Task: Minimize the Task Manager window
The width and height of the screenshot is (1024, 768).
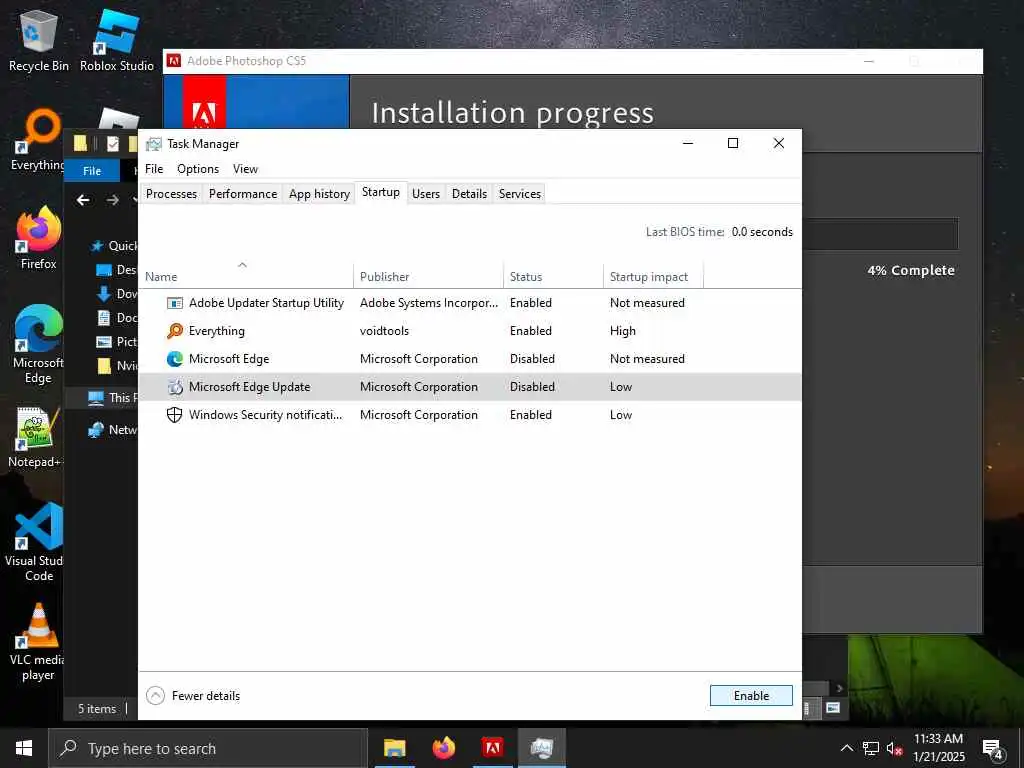Action: (688, 144)
